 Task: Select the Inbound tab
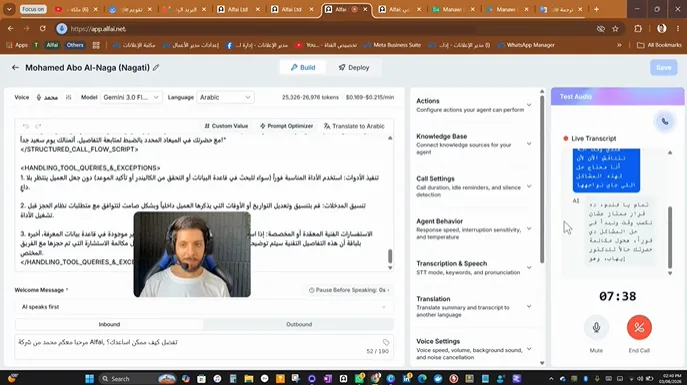click(109, 325)
